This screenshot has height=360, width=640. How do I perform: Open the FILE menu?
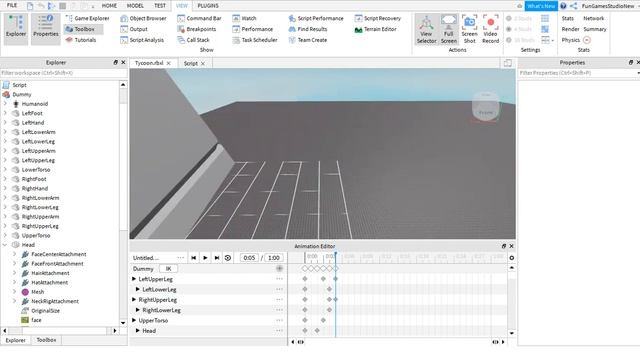coord(12,5)
